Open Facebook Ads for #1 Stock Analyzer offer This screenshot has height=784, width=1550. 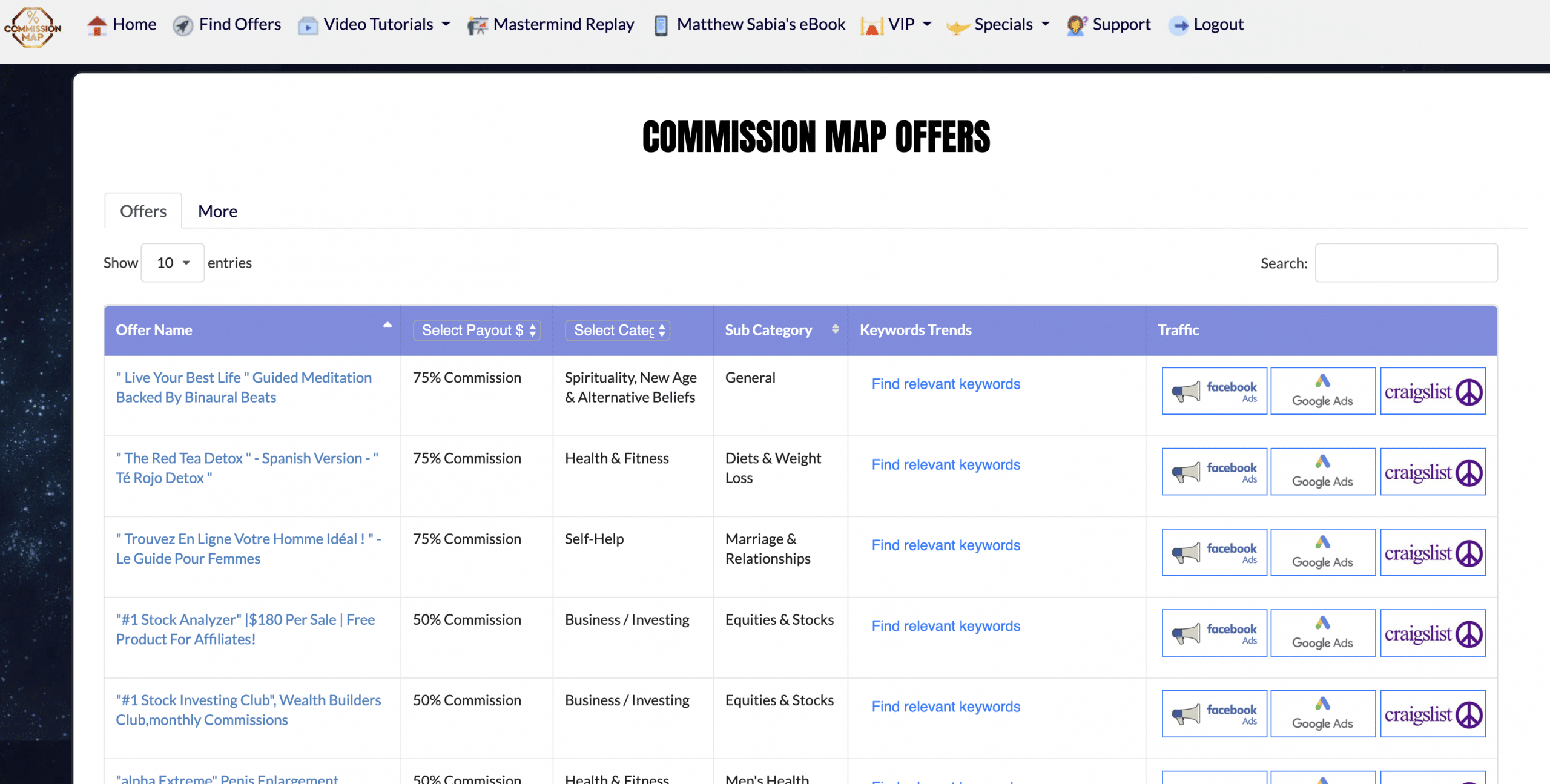pos(1214,633)
